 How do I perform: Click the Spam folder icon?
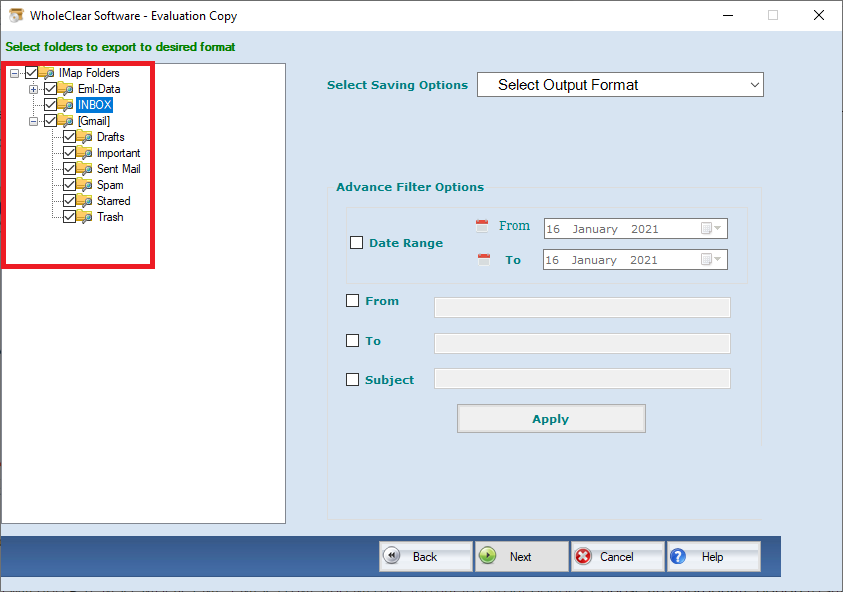coord(84,185)
